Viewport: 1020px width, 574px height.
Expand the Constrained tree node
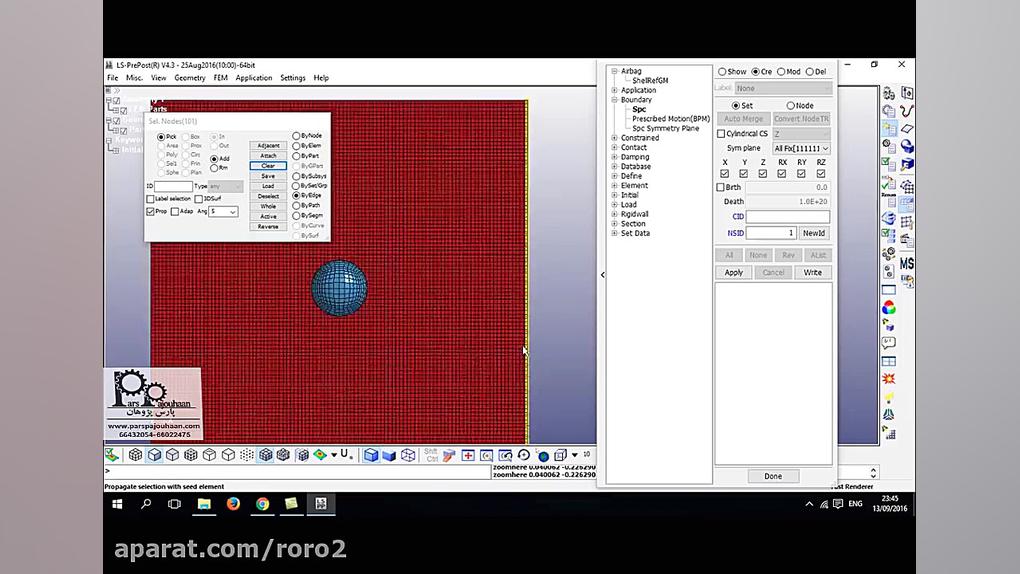[615, 138]
